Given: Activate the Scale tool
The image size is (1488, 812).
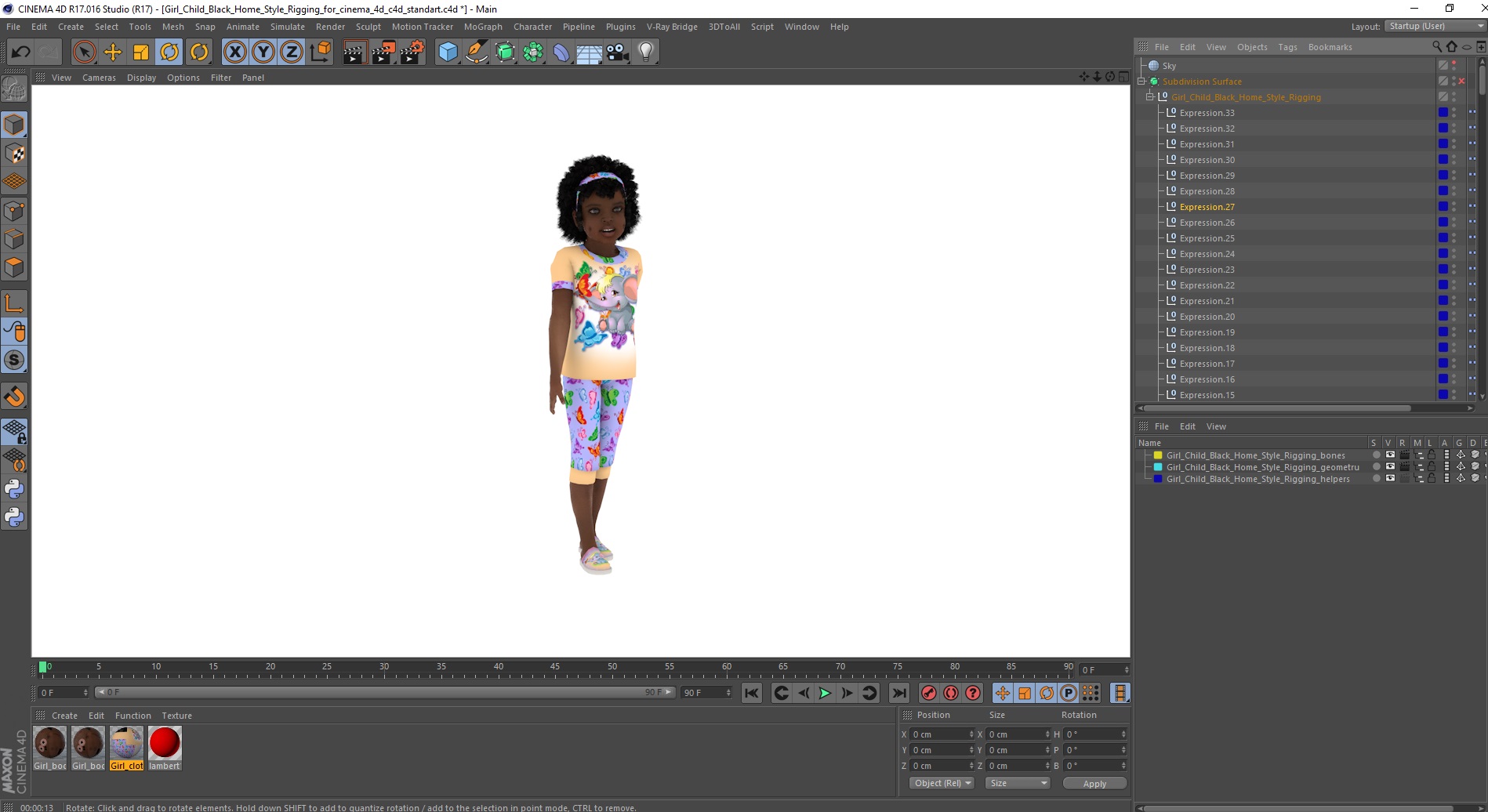Looking at the screenshot, I should coord(141,53).
